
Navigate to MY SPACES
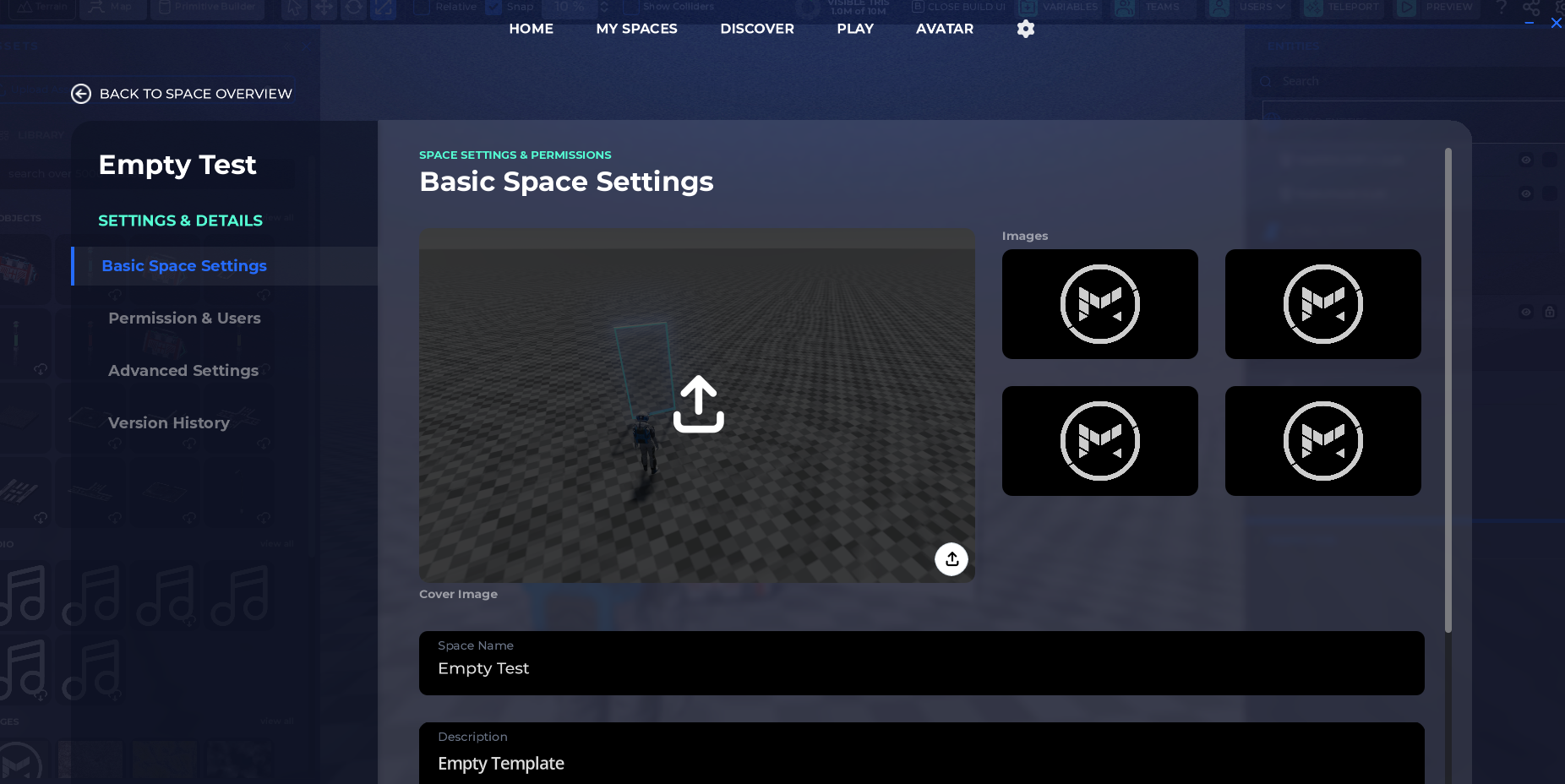[636, 28]
